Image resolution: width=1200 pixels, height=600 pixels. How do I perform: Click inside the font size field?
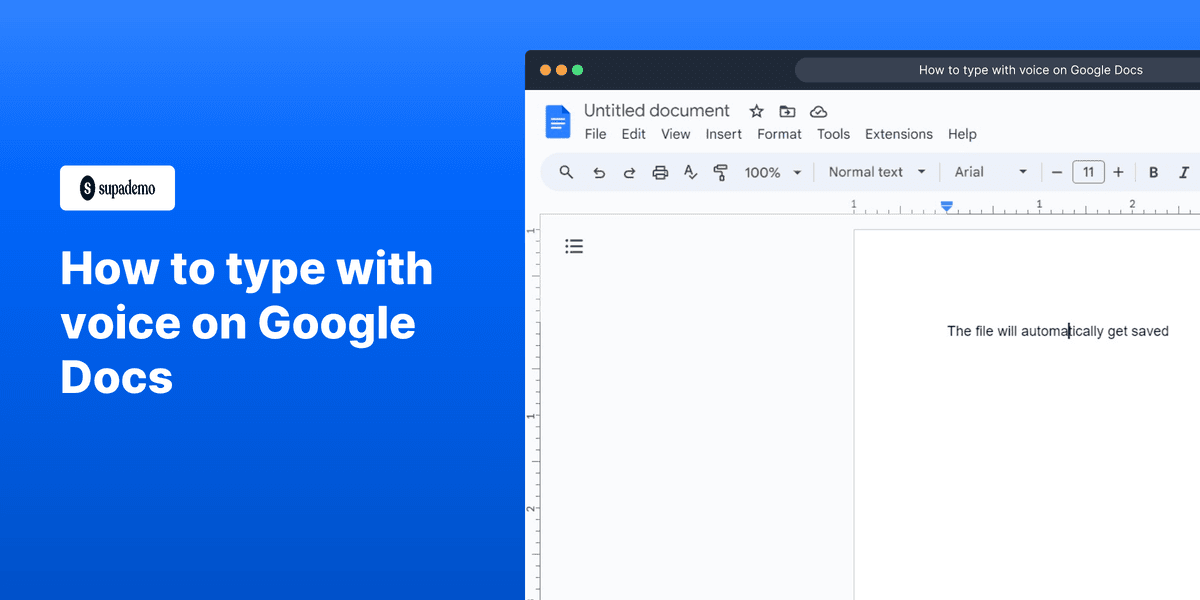click(x=1088, y=172)
